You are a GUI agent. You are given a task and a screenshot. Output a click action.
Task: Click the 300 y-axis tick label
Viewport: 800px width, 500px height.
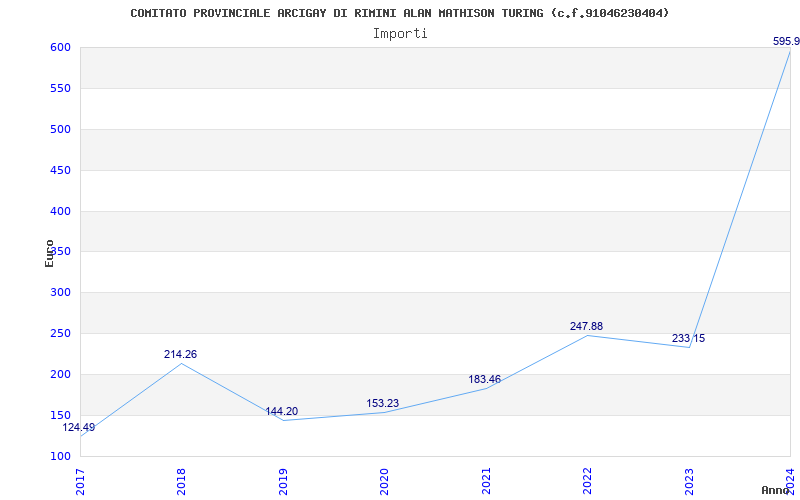click(x=59, y=293)
